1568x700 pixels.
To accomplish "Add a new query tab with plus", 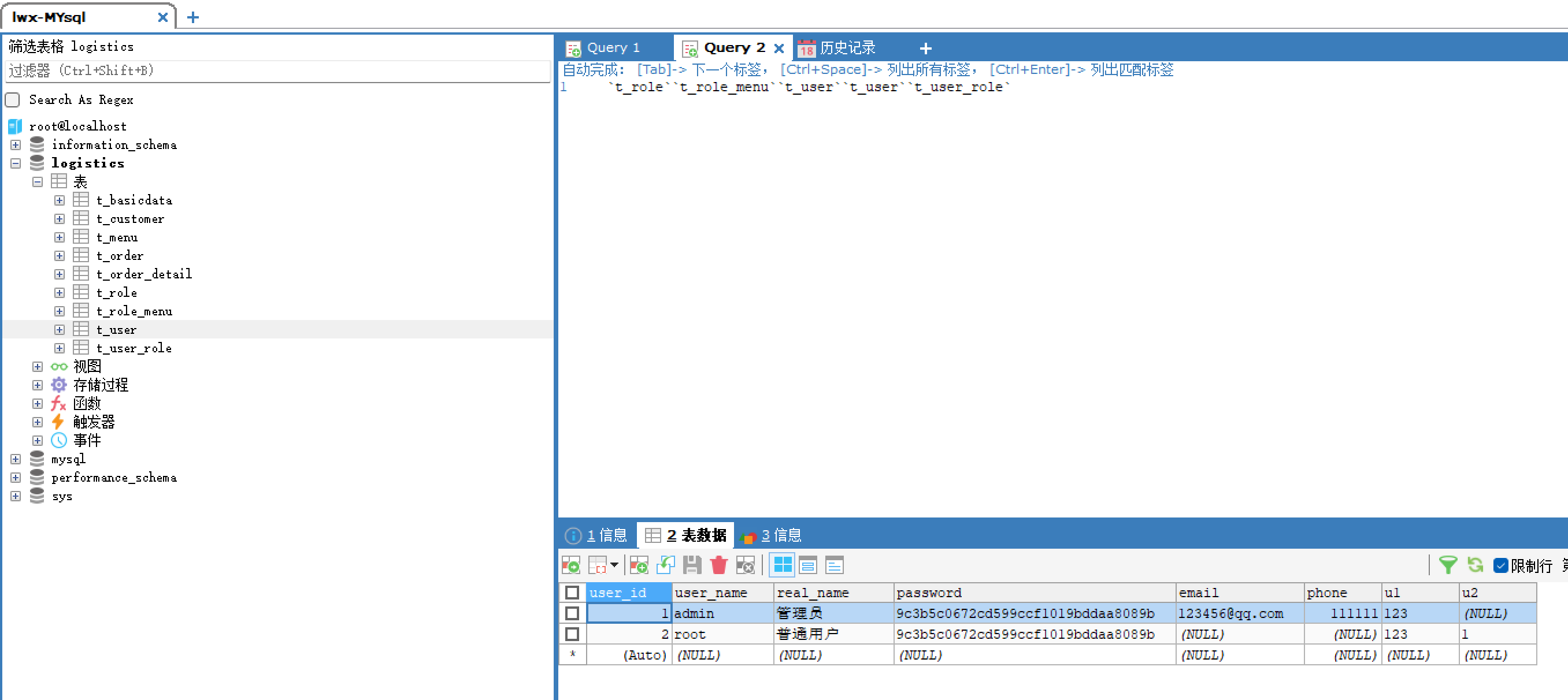I will 925,48.
